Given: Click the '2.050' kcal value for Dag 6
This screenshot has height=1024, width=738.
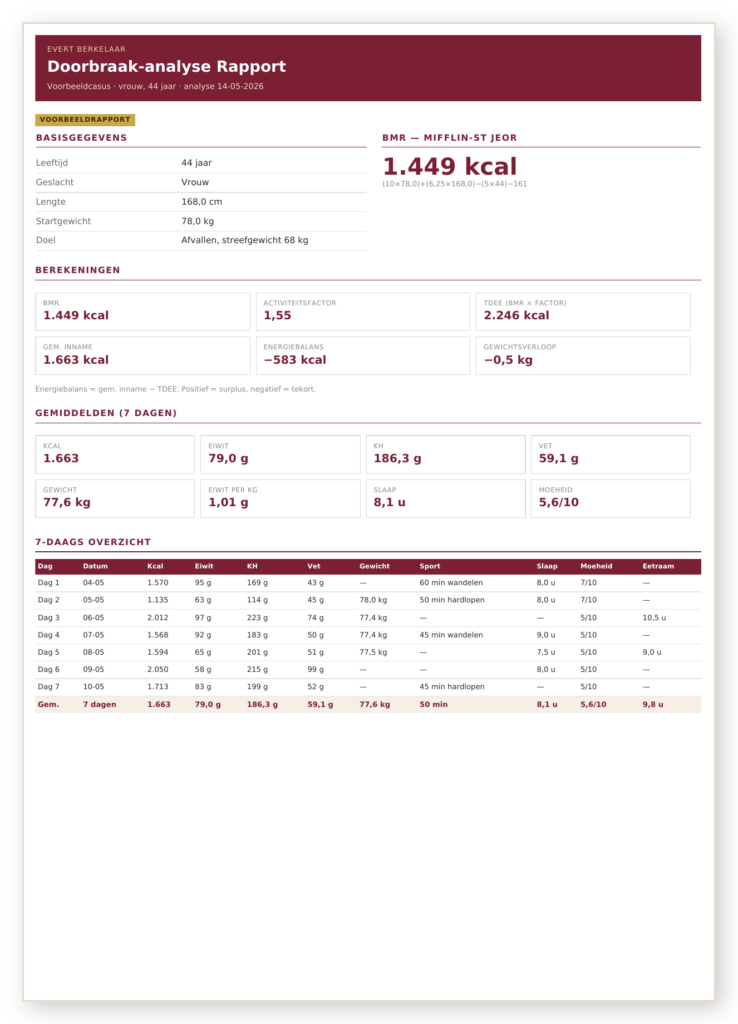Looking at the screenshot, I should coord(157,669).
